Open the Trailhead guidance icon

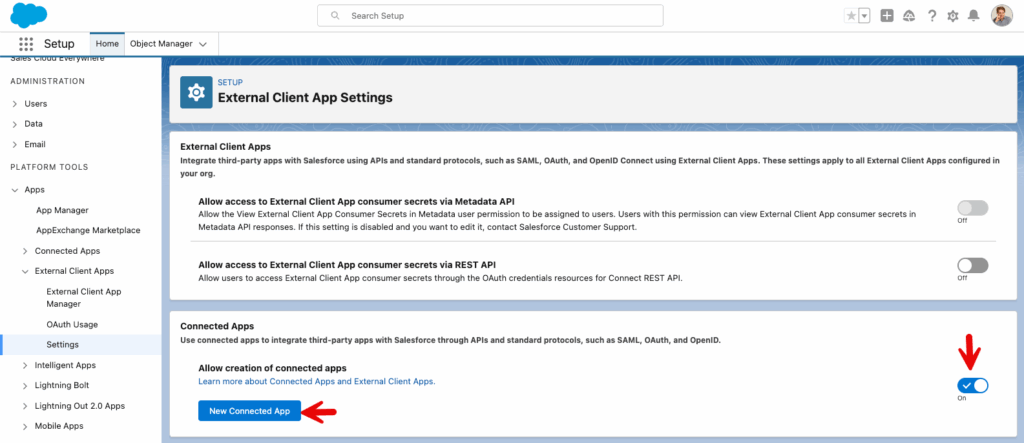(x=908, y=16)
